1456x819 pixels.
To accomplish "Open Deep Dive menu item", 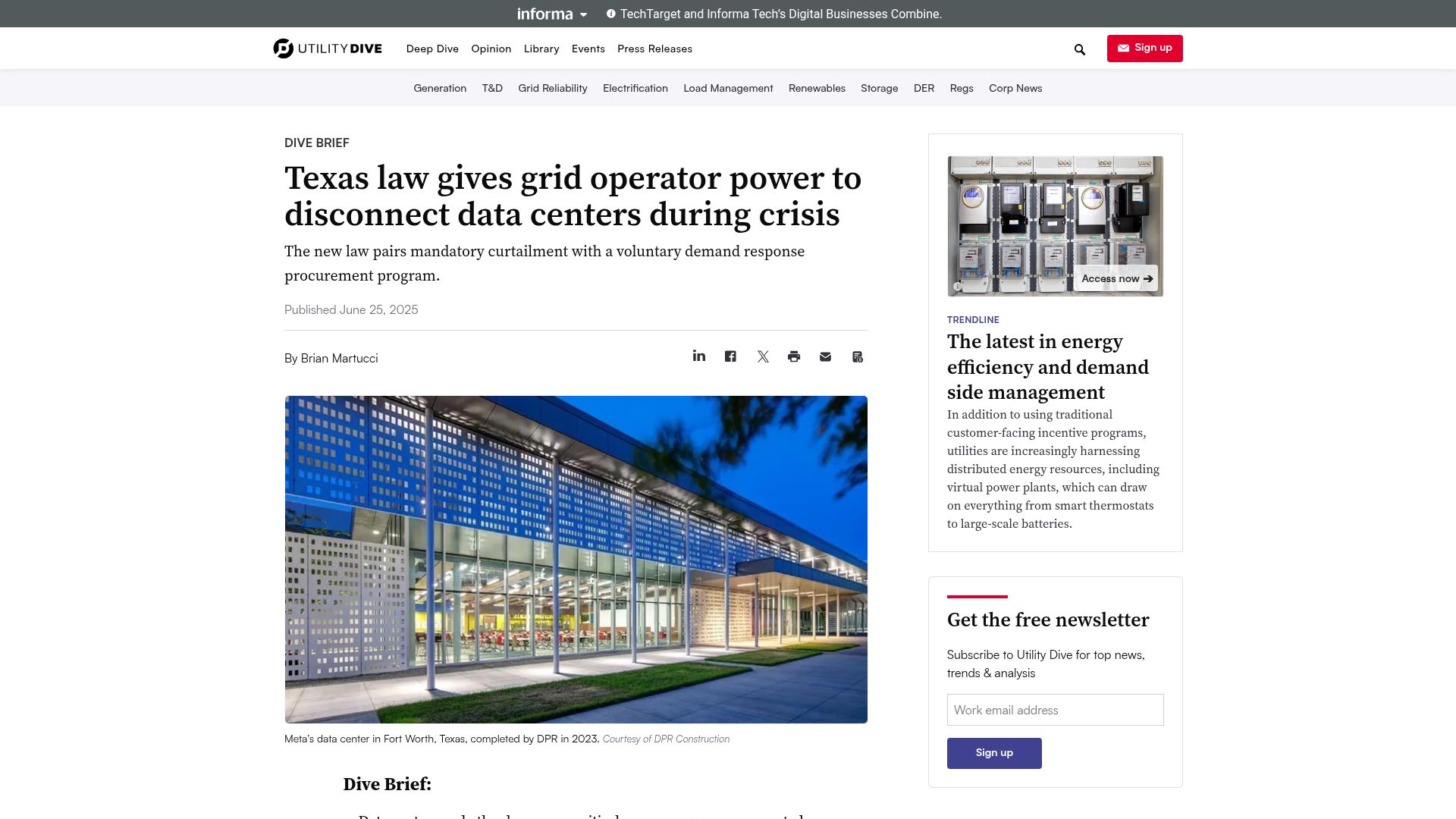I will point(432,49).
